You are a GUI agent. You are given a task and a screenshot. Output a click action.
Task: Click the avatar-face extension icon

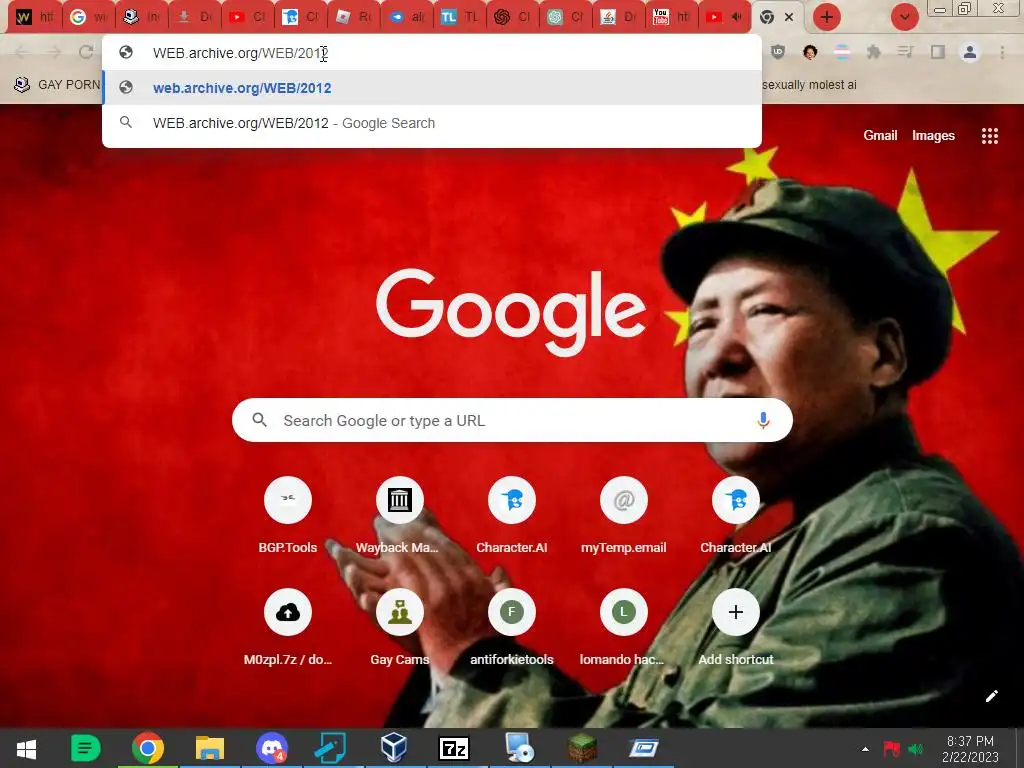(x=810, y=52)
